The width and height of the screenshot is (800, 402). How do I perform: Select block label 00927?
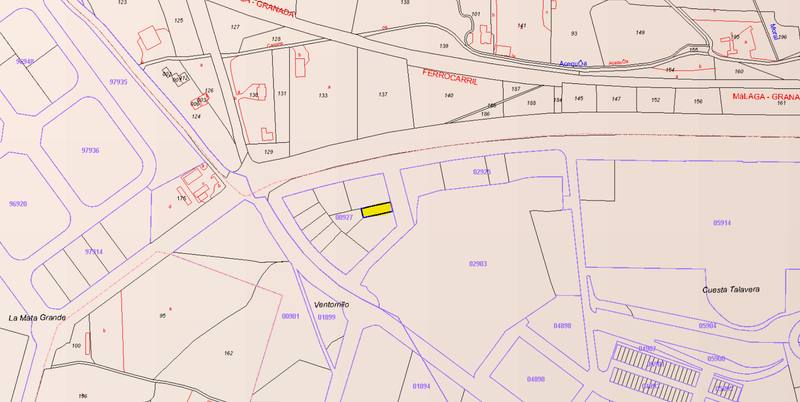pos(344,217)
